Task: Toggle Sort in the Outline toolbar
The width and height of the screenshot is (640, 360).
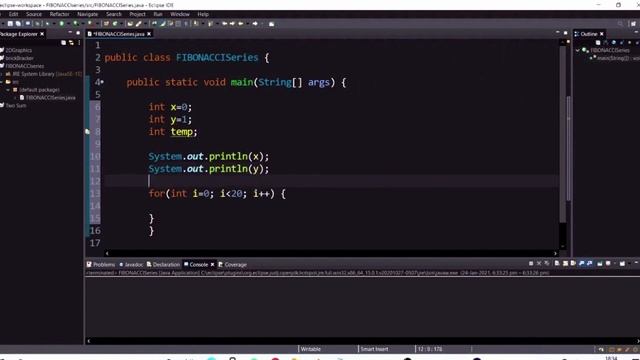Action: (606, 42)
